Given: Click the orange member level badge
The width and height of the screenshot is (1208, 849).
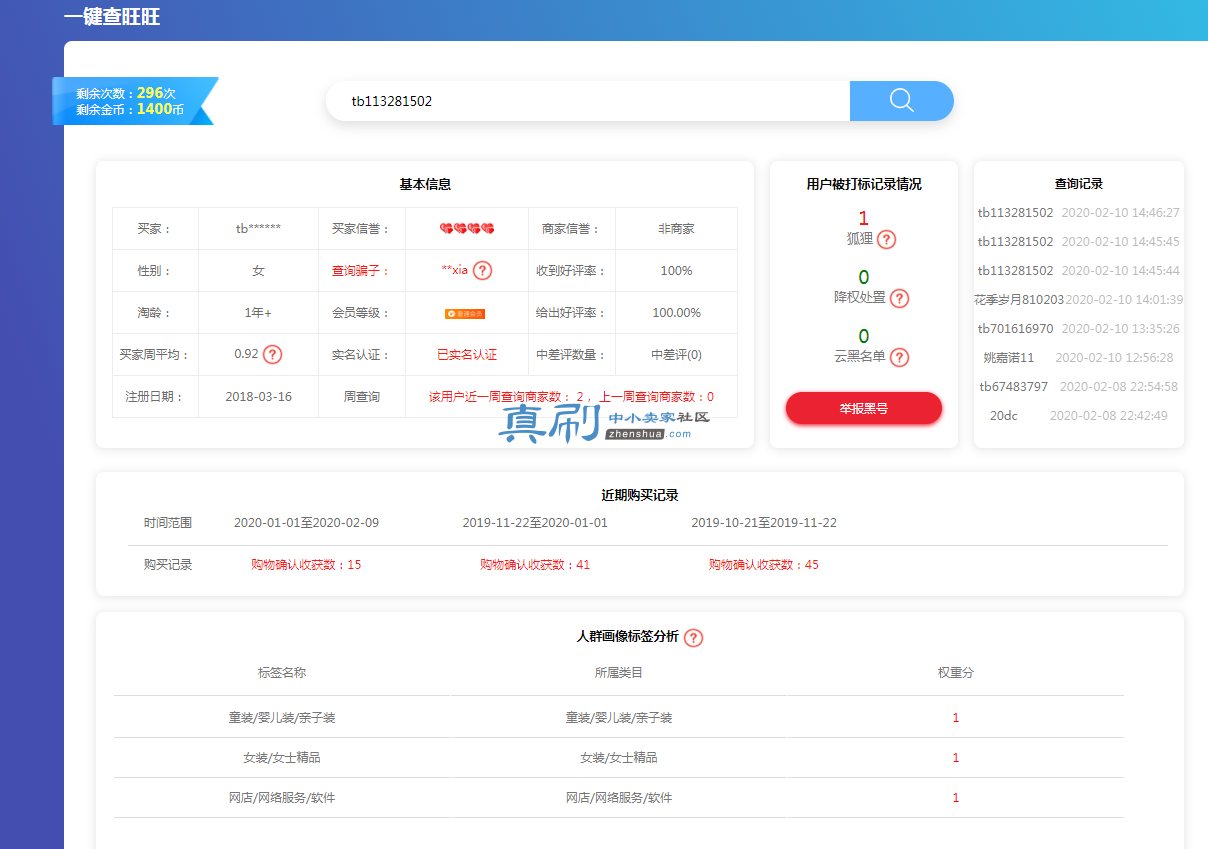Looking at the screenshot, I should click(465, 313).
